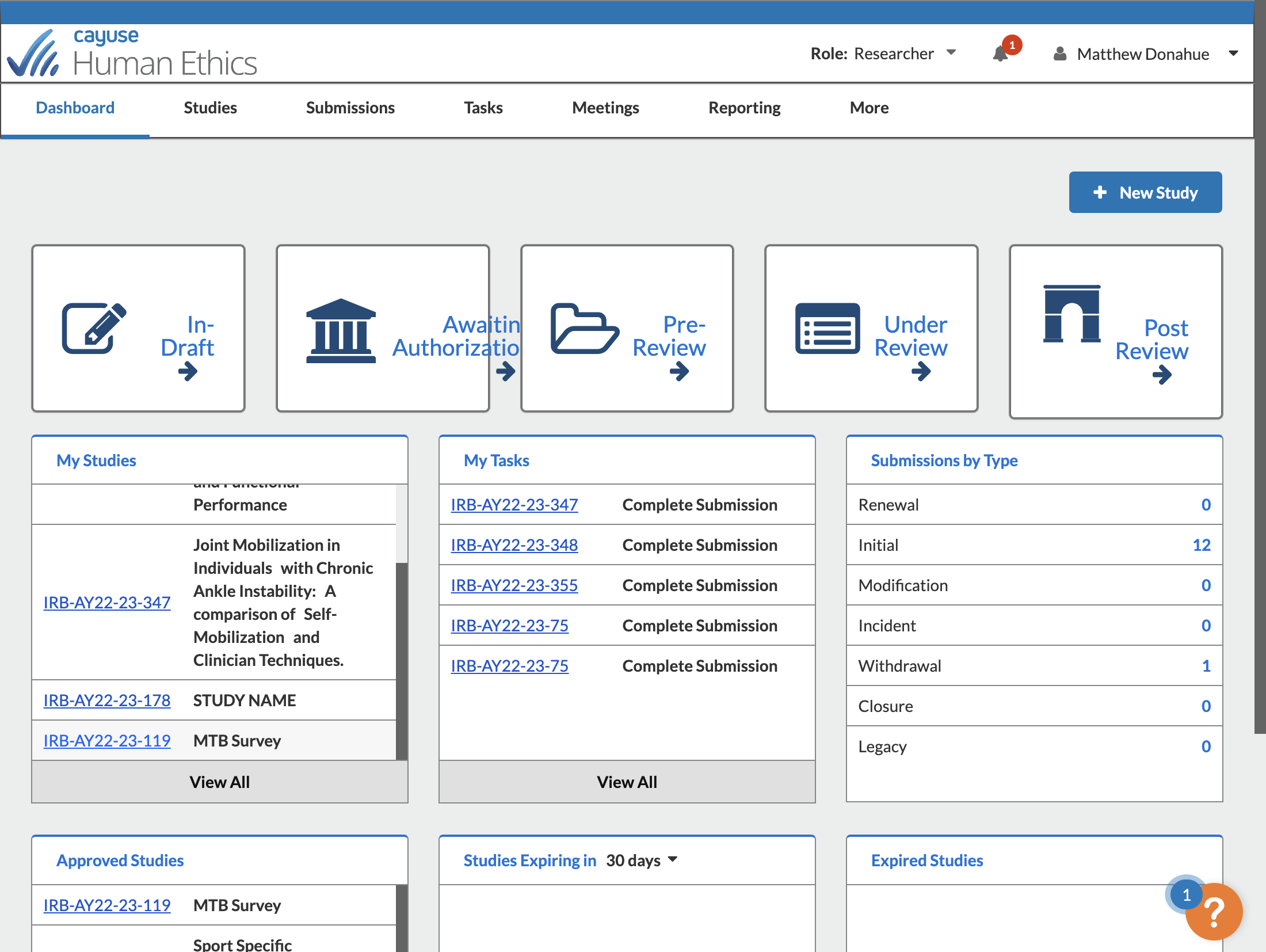Click the Awaiting Authorization bank building icon
This screenshot has width=1266, height=952.
[x=341, y=331]
